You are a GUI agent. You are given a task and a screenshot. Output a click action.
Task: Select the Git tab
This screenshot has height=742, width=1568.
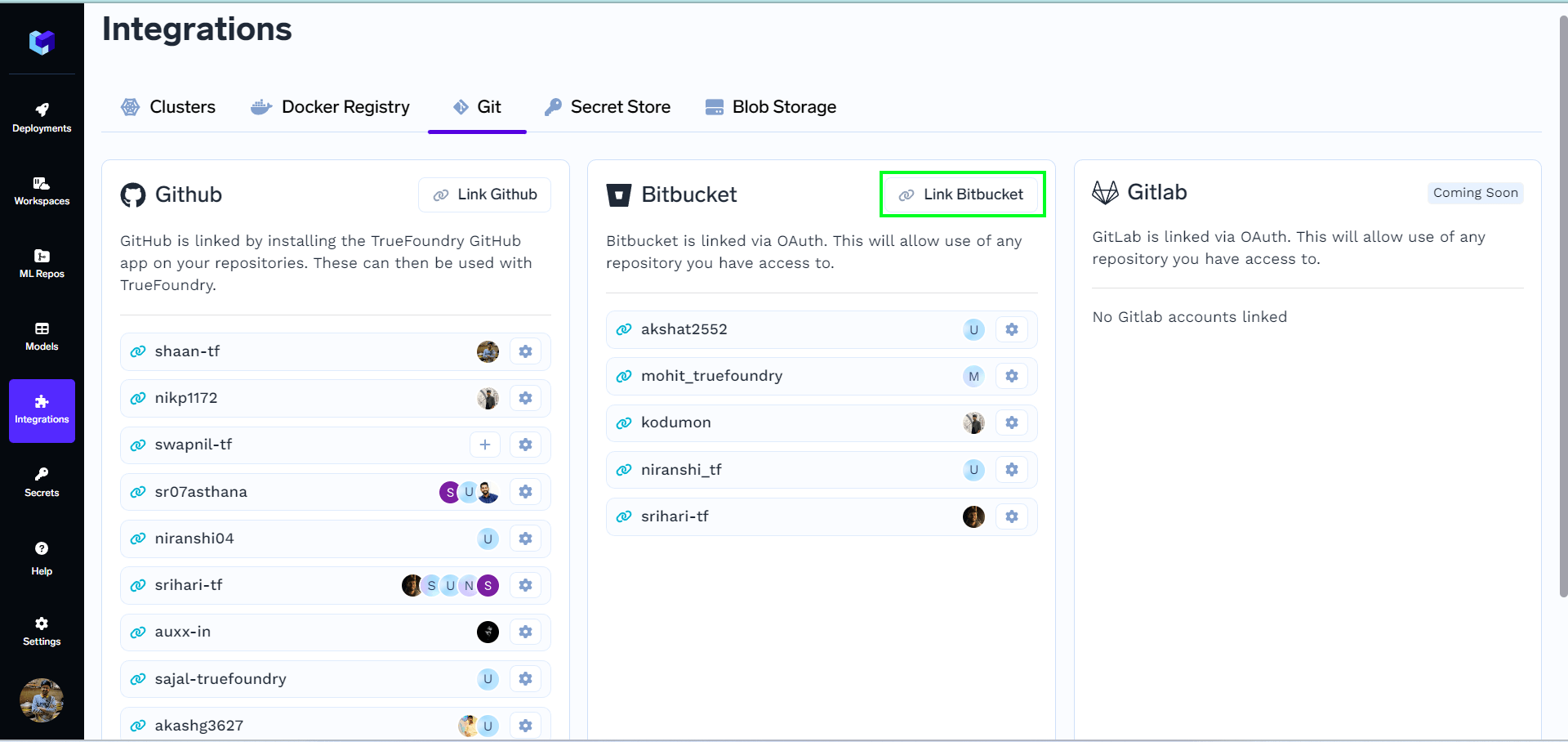point(478,107)
